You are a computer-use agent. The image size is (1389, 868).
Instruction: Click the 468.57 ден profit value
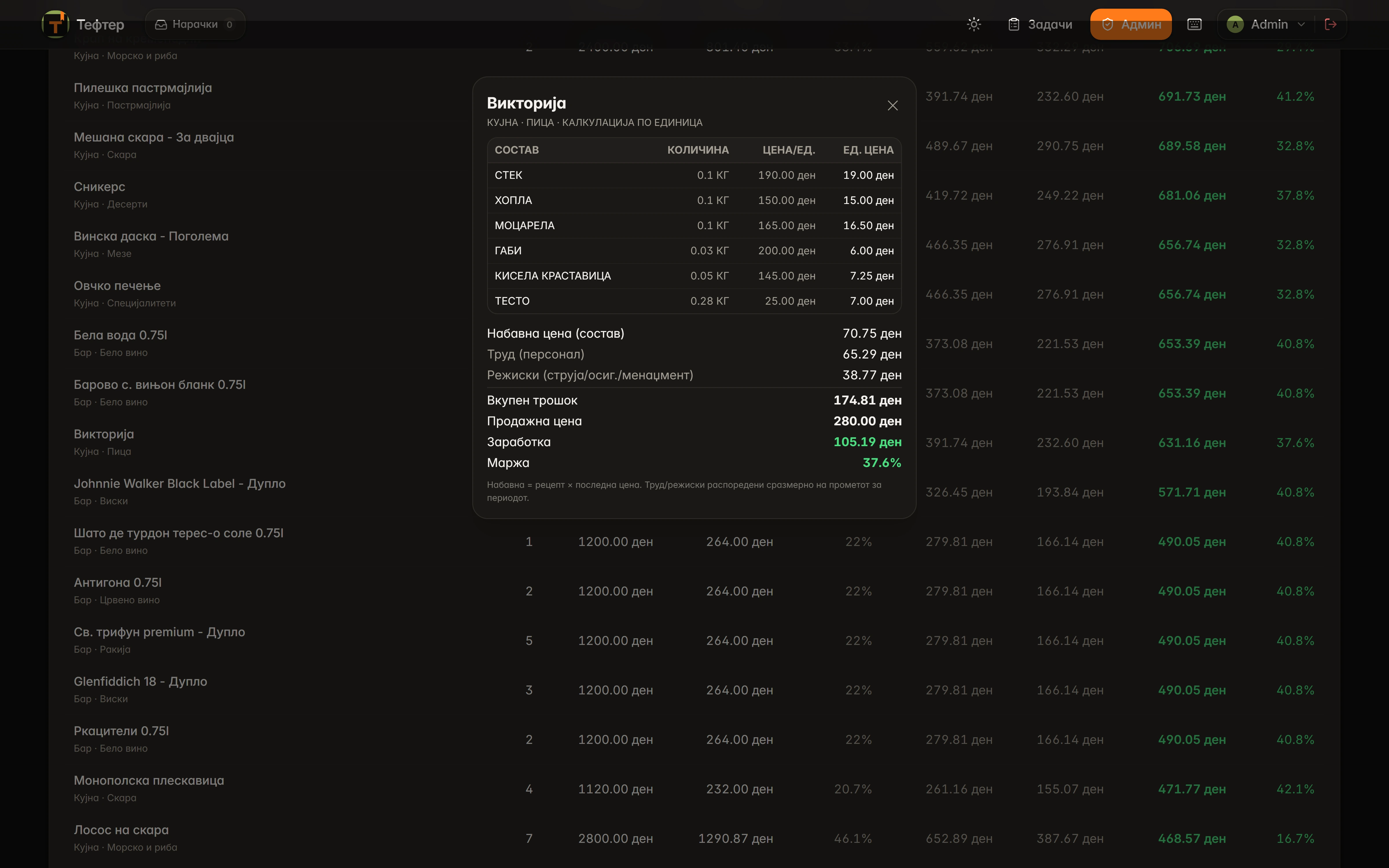coord(1192,839)
